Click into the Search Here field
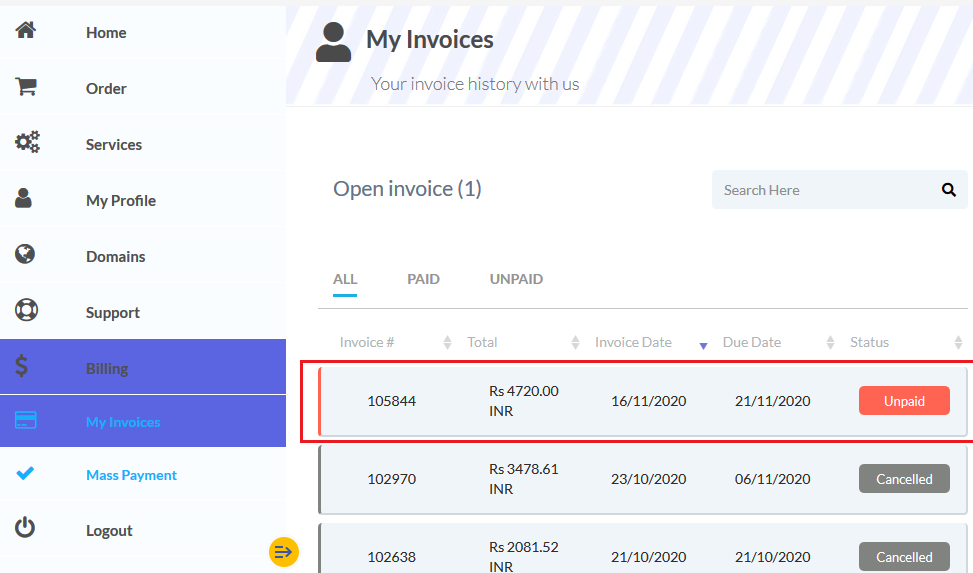Screen dimensions: 973x573 840,190
